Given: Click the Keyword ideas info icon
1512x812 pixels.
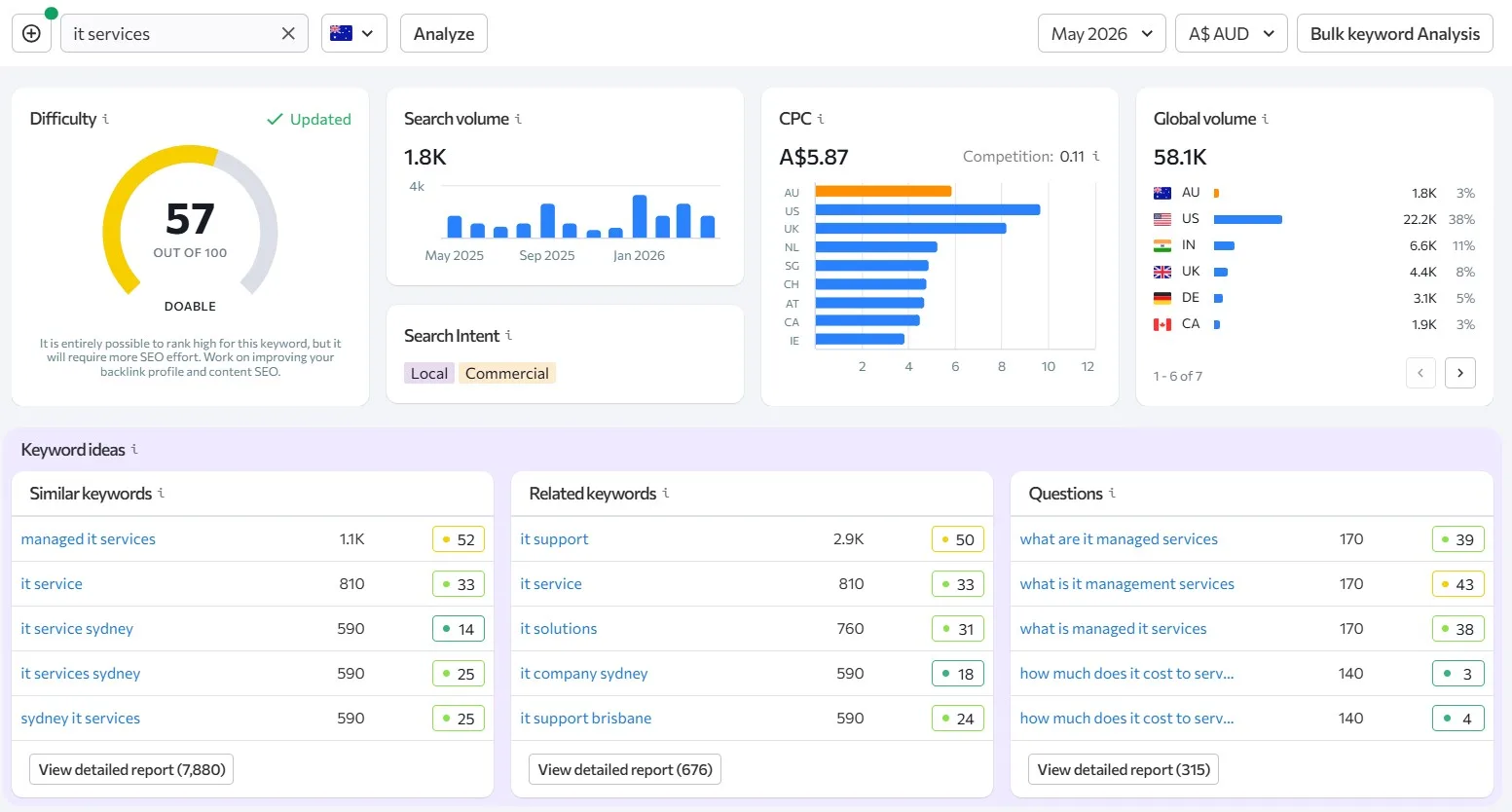Looking at the screenshot, I should pyautogui.click(x=134, y=449).
